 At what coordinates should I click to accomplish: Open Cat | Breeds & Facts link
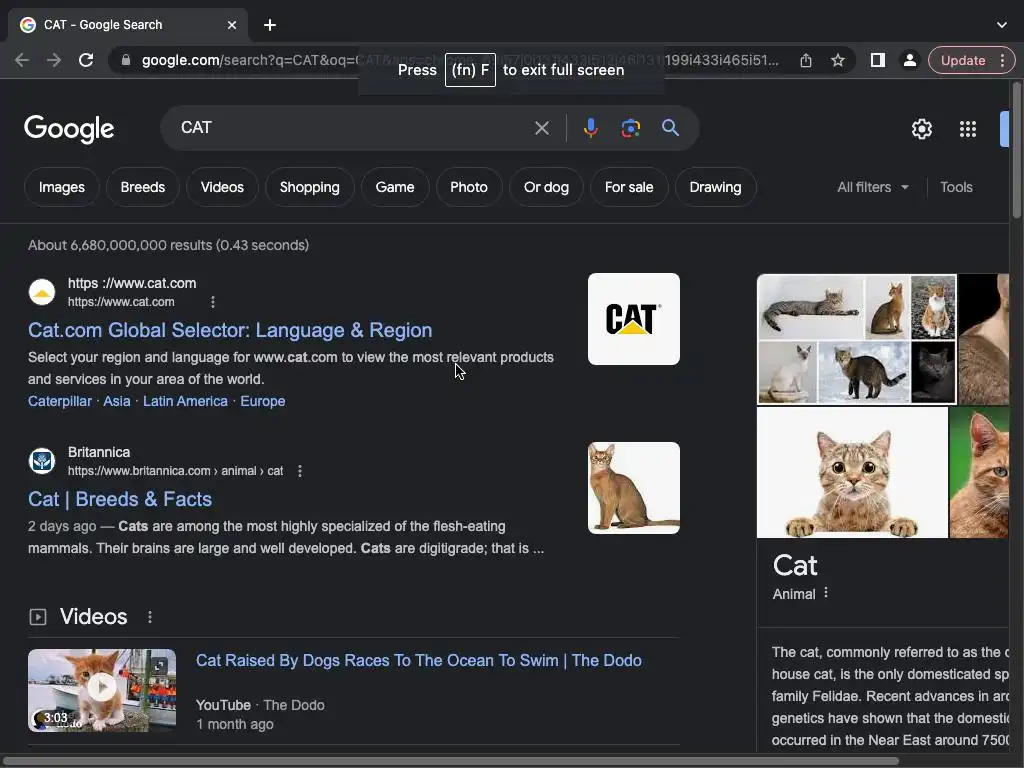pos(120,500)
